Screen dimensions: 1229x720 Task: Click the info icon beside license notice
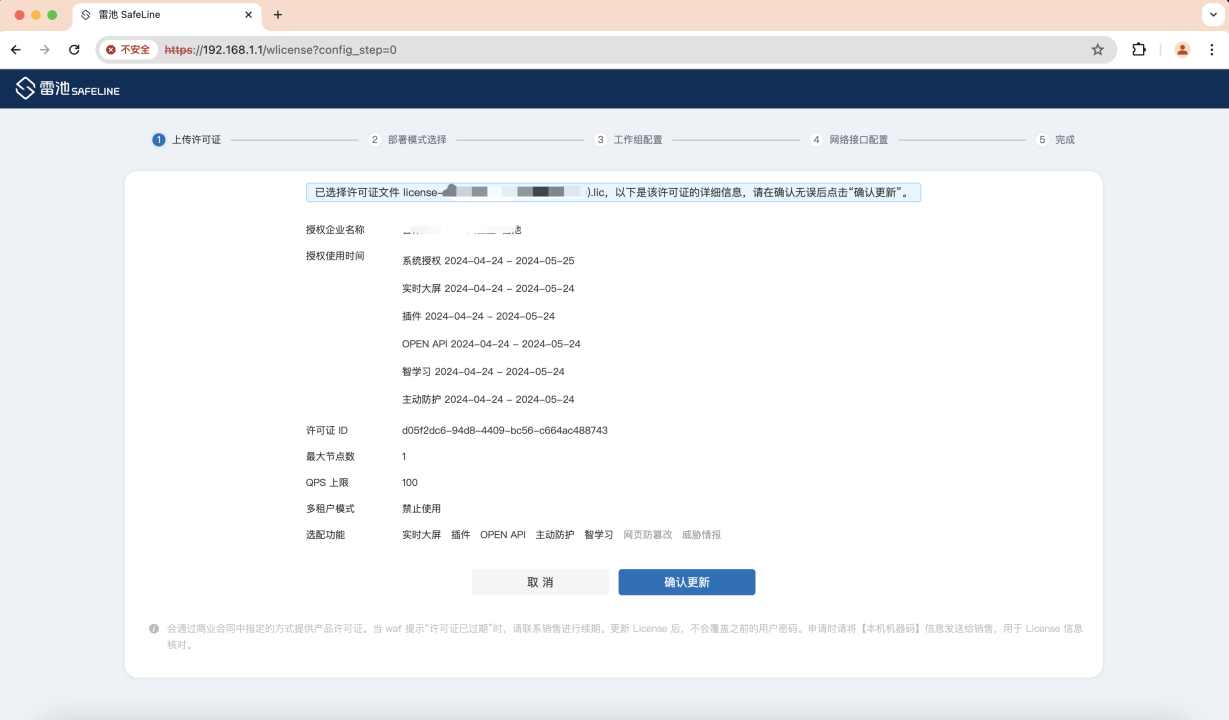tap(154, 629)
